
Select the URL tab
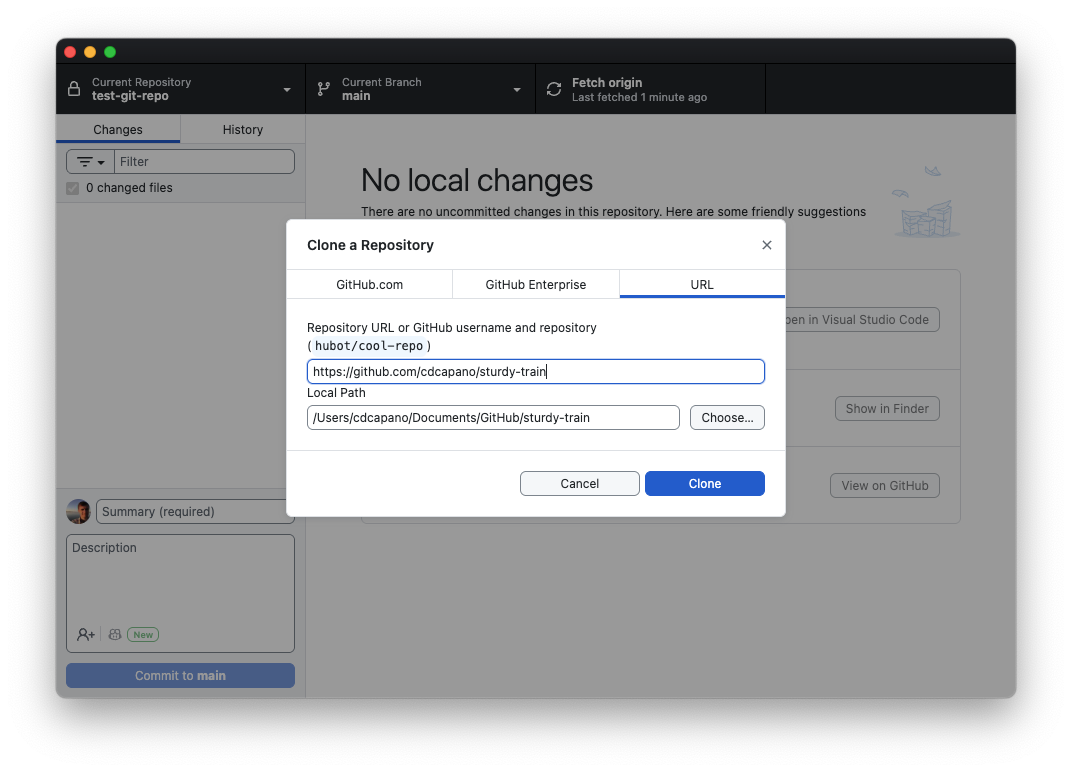click(x=702, y=284)
